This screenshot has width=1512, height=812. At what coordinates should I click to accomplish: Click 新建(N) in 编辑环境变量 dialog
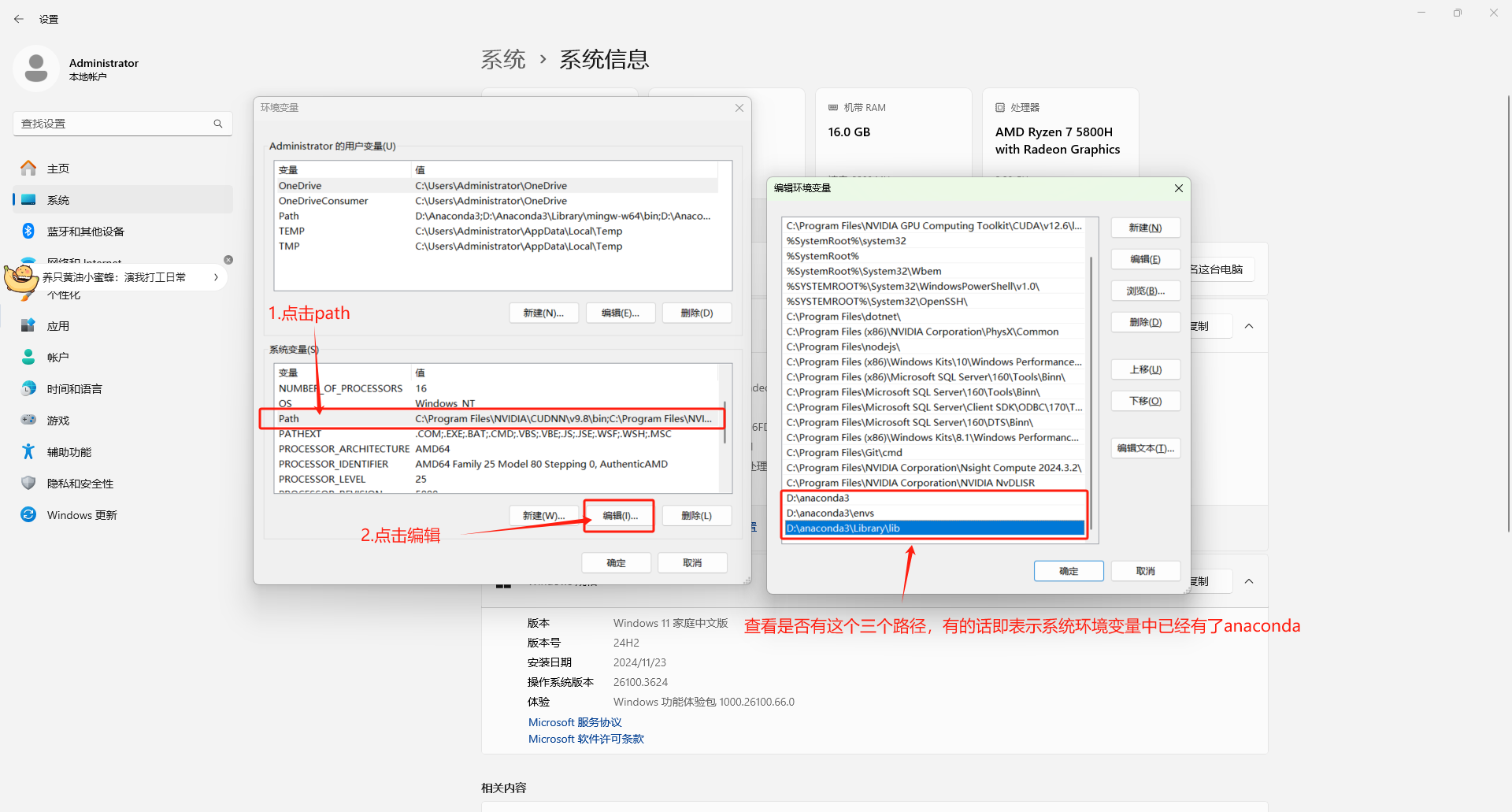[1146, 228]
